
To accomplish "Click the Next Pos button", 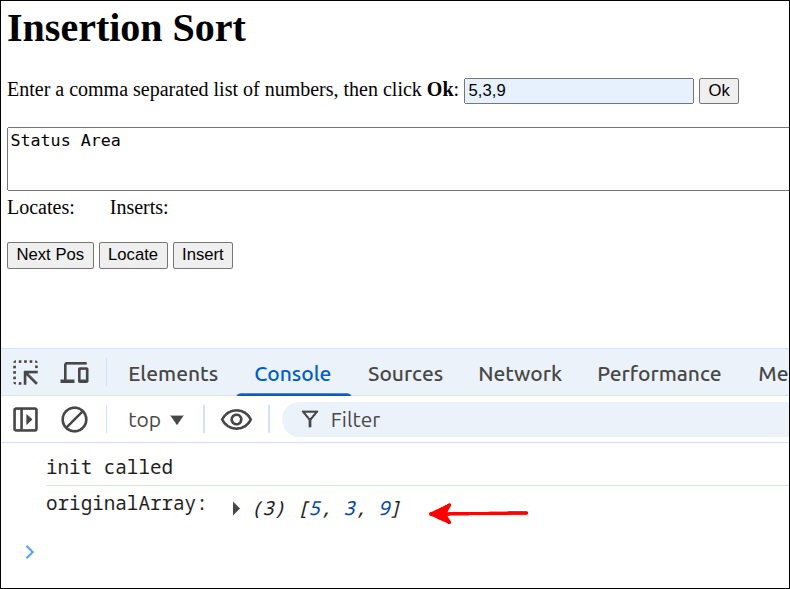I will point(50,255).
